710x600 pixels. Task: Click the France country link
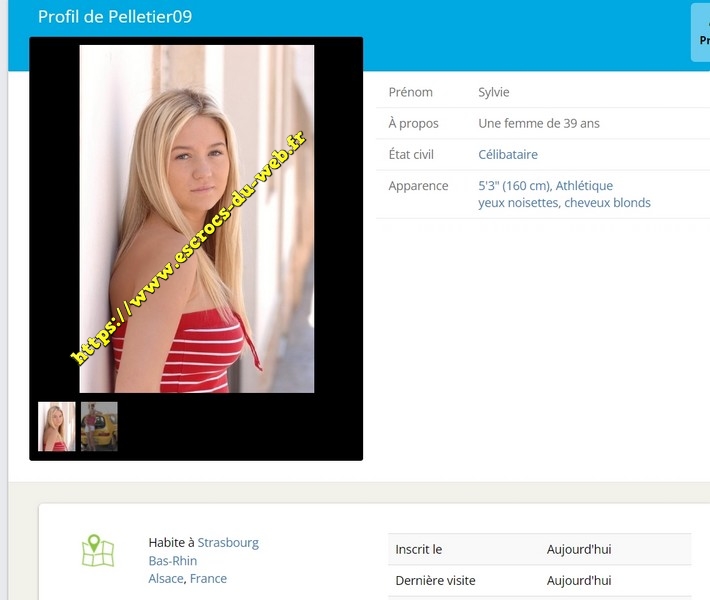(208, 579)
